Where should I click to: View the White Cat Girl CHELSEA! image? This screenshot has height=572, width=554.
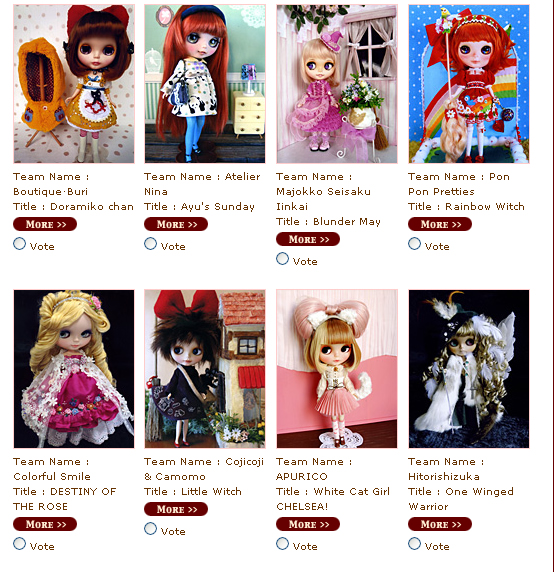click(x=337, y=369)
